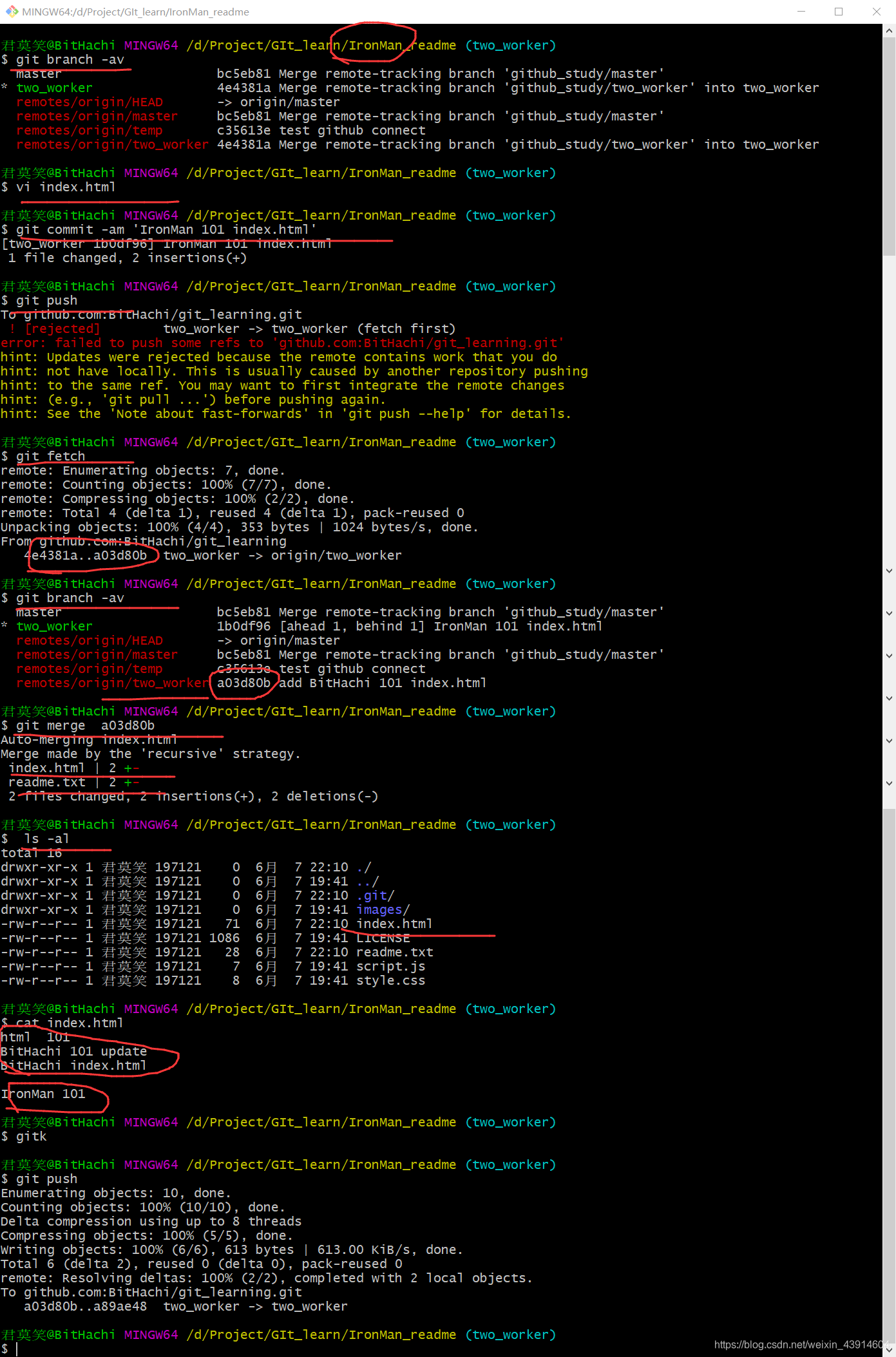Screen dimensions: 896x1357
Task: Click the 'style.css' file entry
Action: (391, 980)
